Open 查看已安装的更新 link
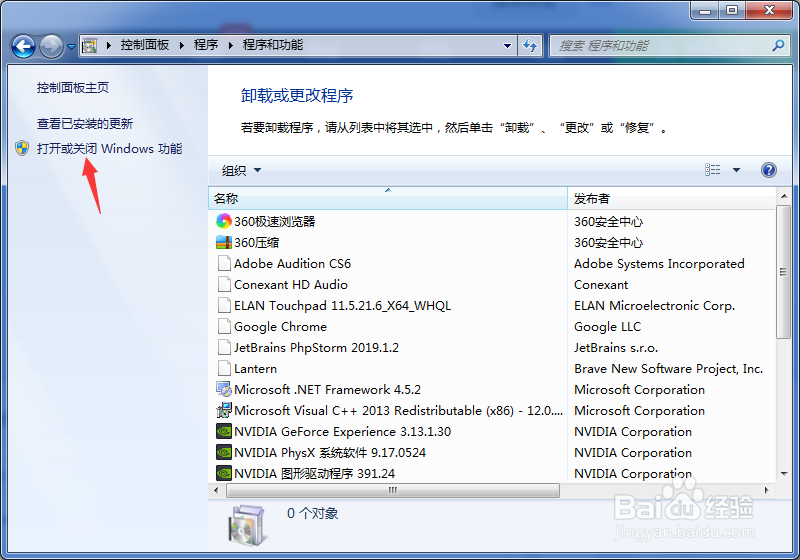 pyautogui.click(x=85, y=123)
